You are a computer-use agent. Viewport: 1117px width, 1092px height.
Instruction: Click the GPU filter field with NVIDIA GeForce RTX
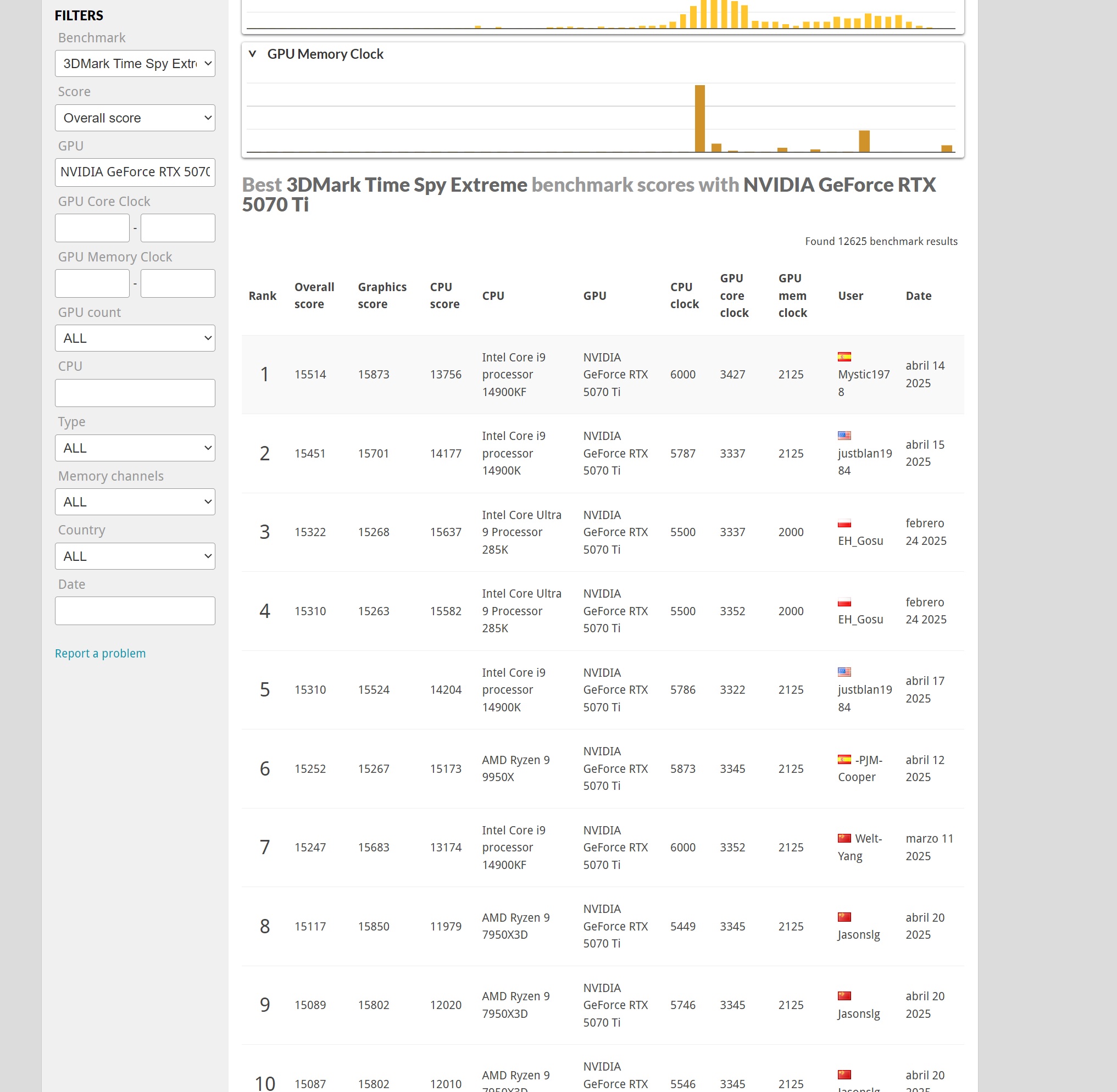click(x=135, y=172)
